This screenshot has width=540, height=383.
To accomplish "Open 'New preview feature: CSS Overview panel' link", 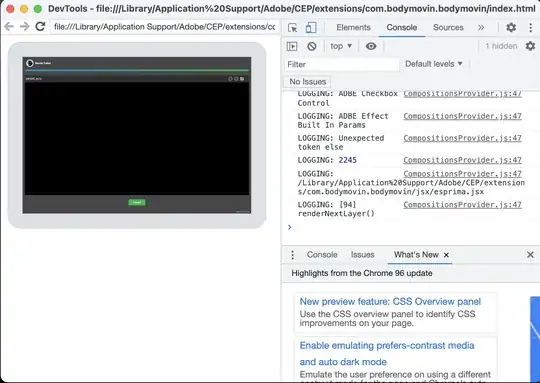I will pyautogui.click(x=390, y=302).
